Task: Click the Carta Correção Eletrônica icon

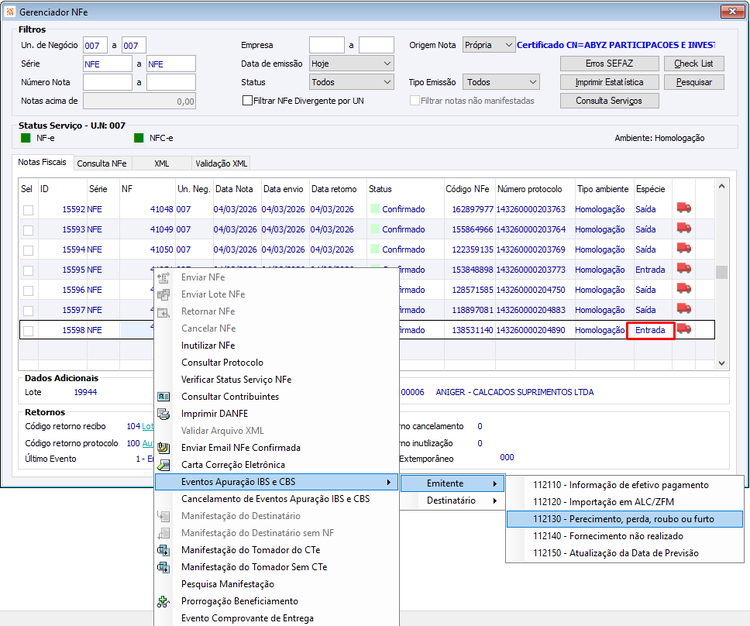Action: [164, 465]
